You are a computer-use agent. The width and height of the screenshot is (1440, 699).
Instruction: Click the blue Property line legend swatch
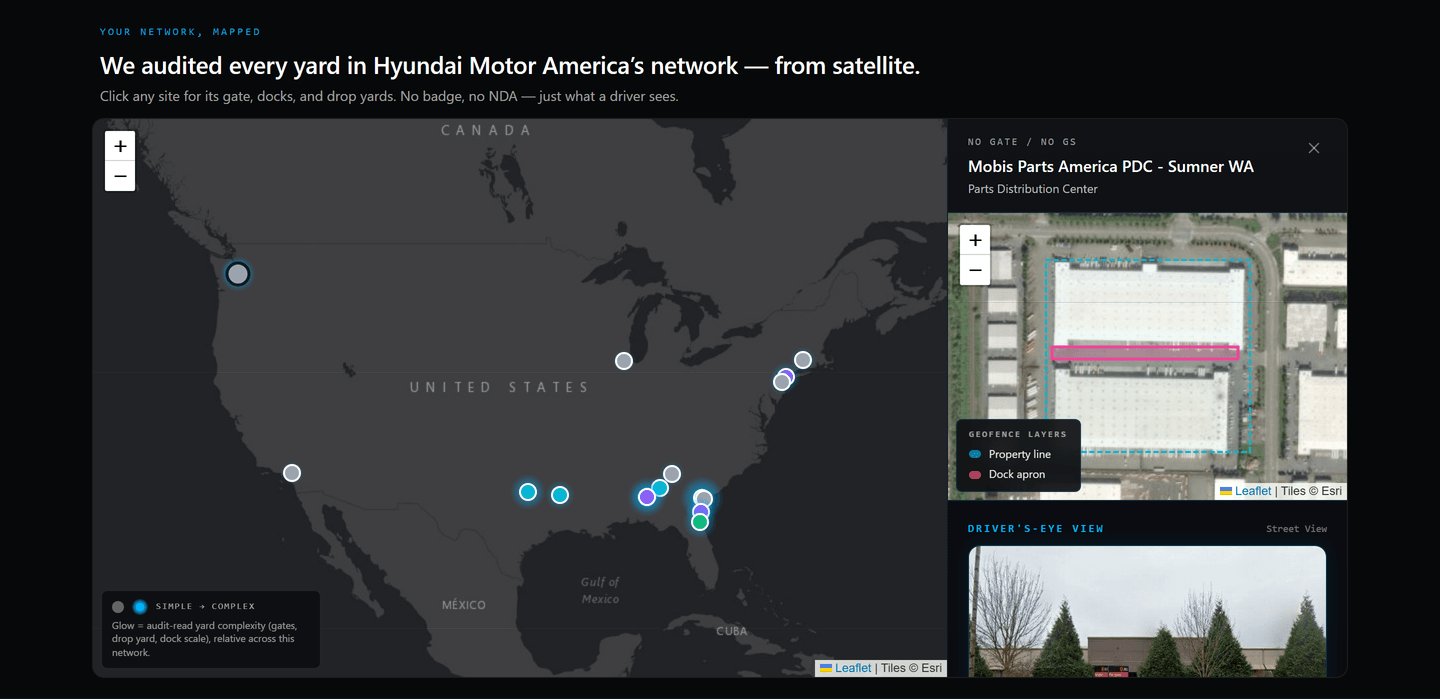pos(975,454)
